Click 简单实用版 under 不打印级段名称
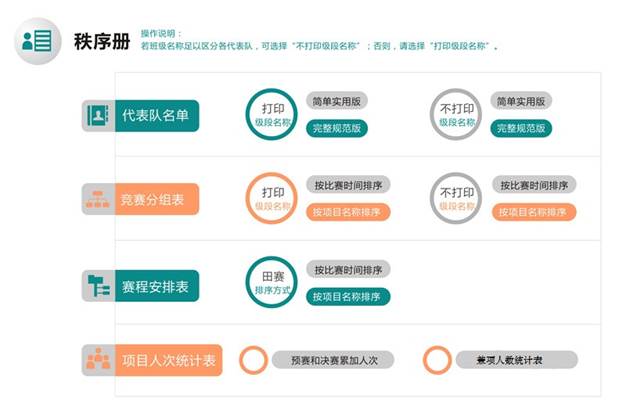 (522, 101)
